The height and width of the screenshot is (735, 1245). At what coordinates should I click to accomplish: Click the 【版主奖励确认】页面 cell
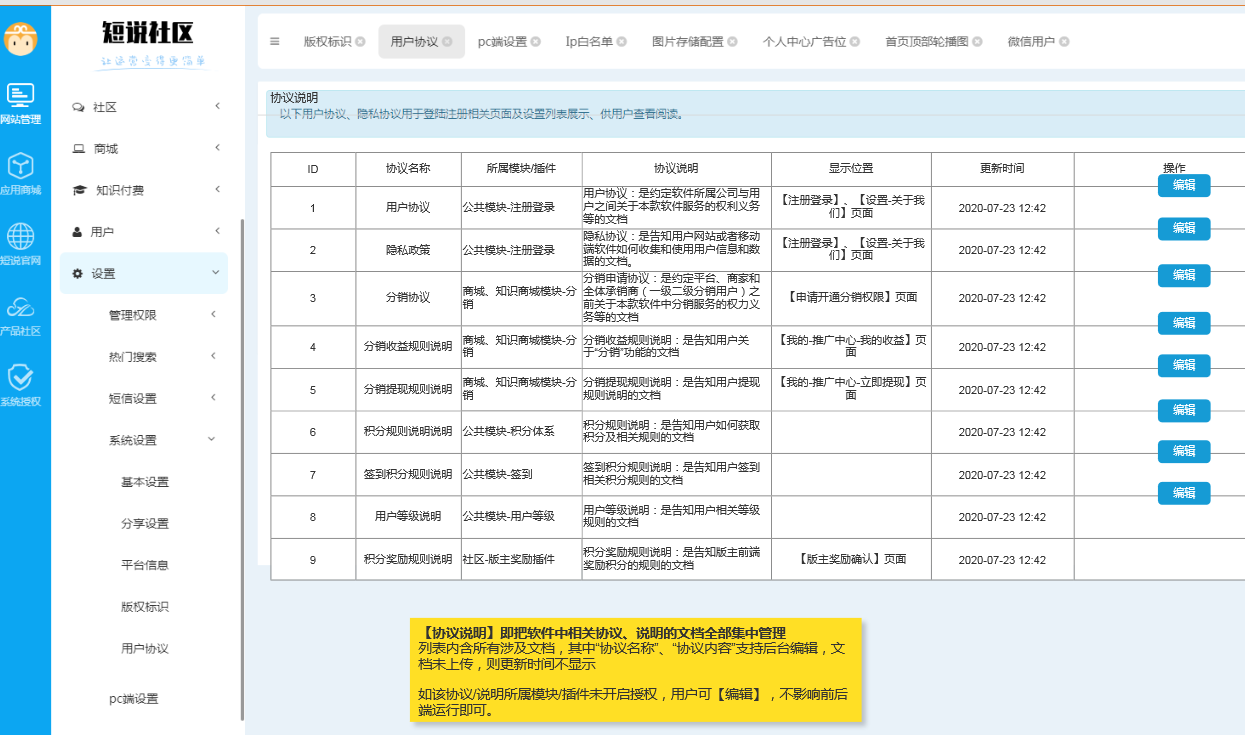851,560
